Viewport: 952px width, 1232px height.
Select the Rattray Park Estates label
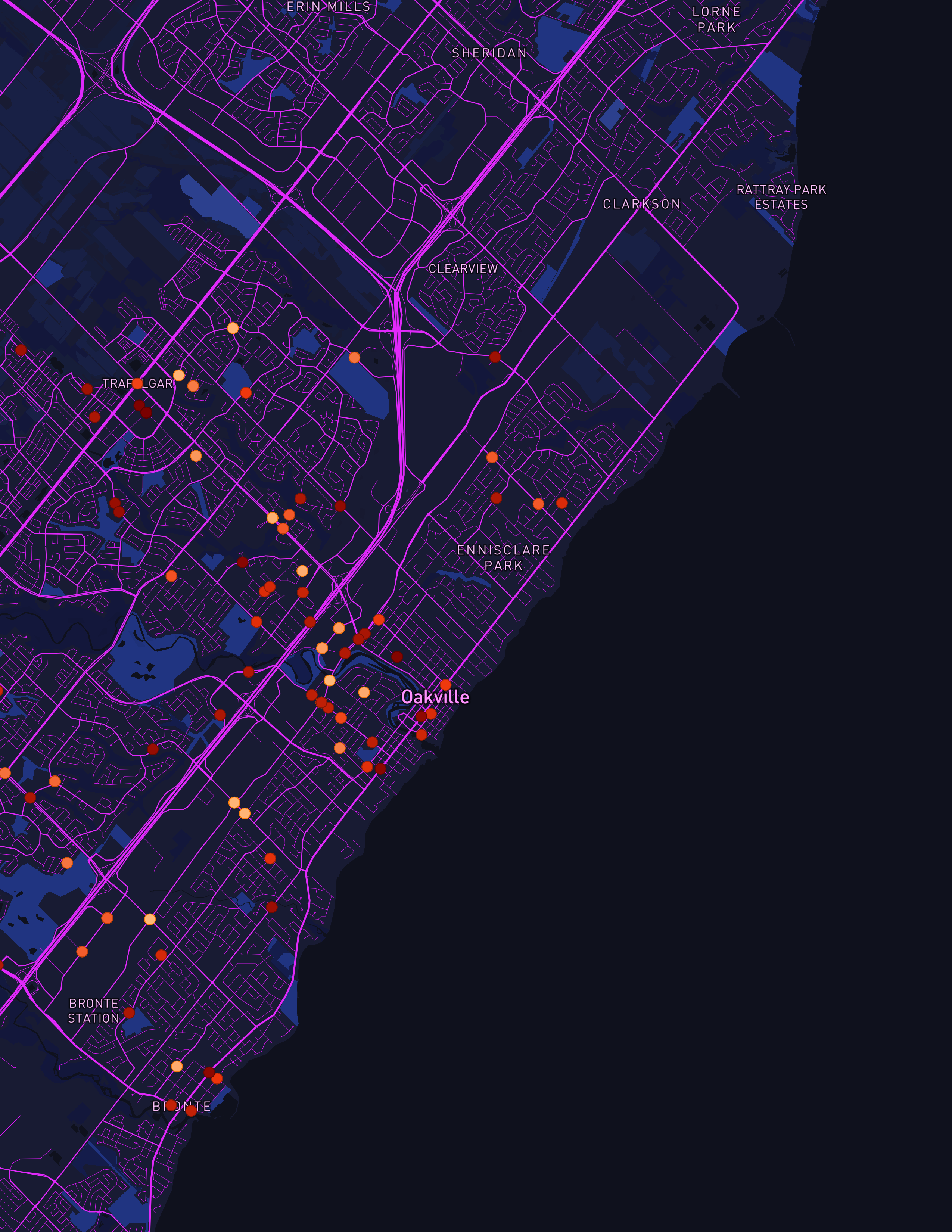tap(781, 197)
